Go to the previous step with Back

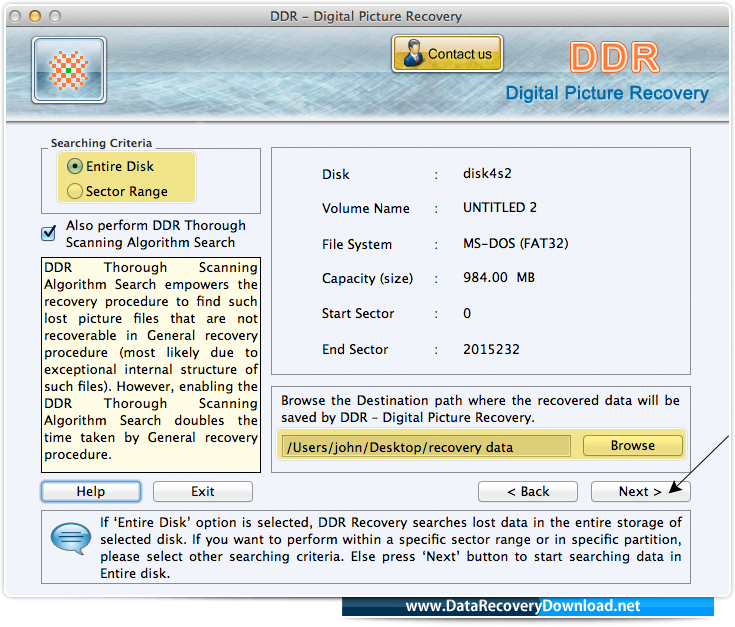[528, 491]
